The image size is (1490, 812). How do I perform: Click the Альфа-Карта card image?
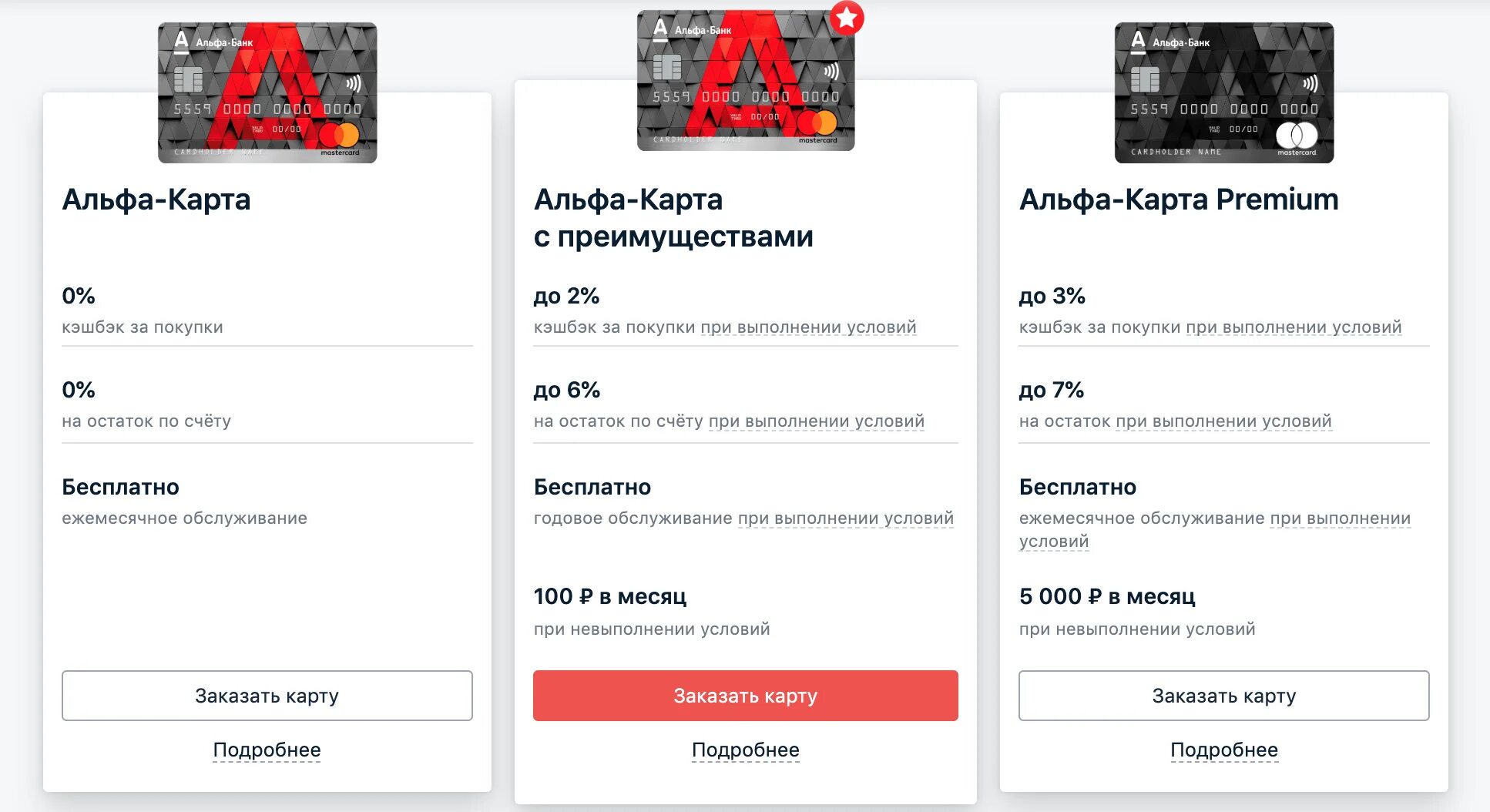[x=267, y=92]
